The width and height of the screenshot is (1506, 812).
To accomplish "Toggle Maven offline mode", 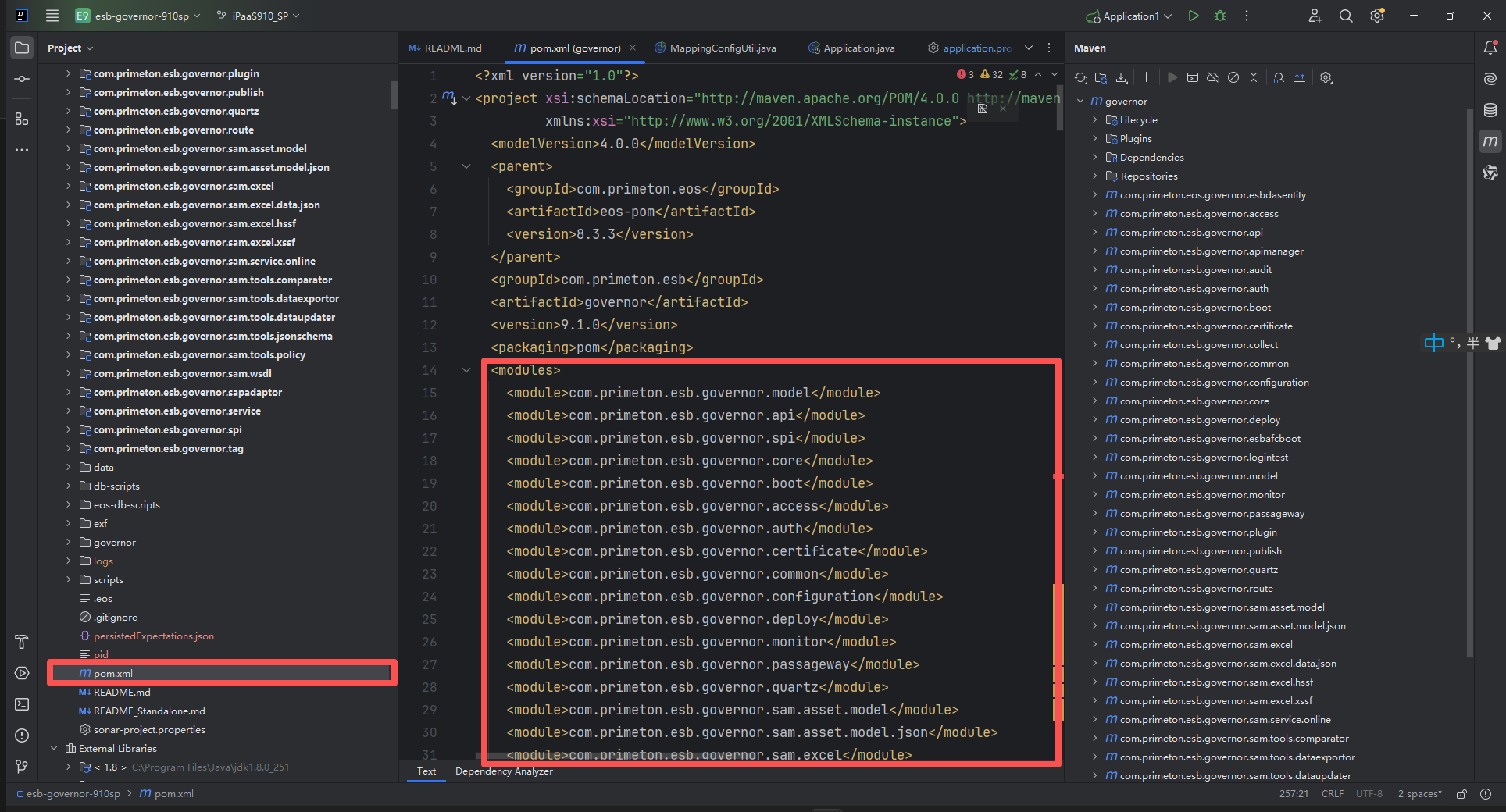I will tap(1212, 77).
